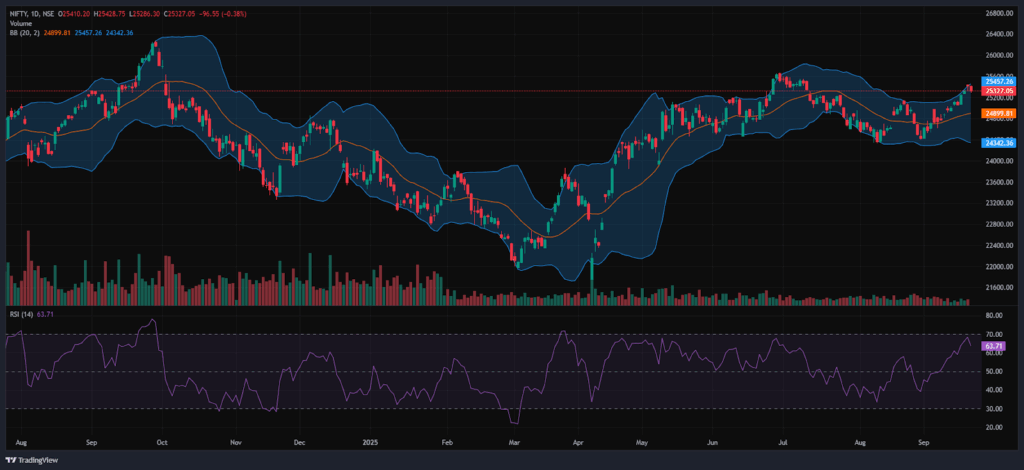
Task: Click the Oct label on time axis
Action: tap(163, 439)
